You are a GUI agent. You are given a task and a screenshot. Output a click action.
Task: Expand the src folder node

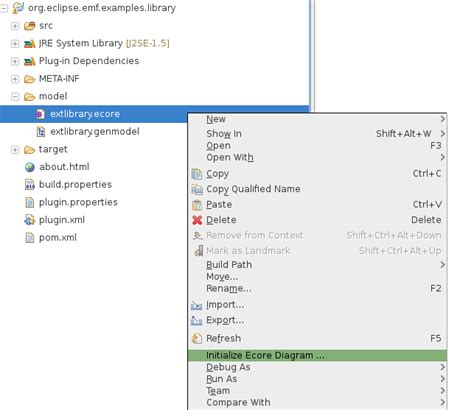[15, 26]
